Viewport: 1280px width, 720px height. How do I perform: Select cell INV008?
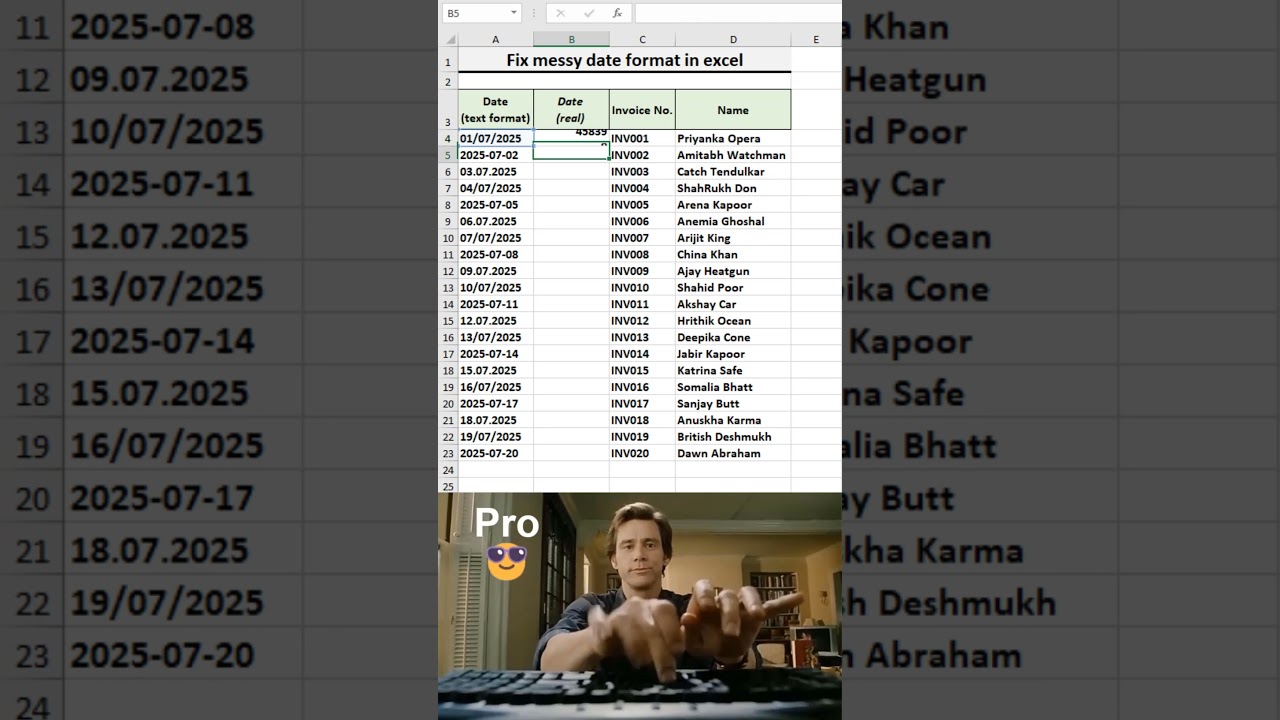point(642,254)
